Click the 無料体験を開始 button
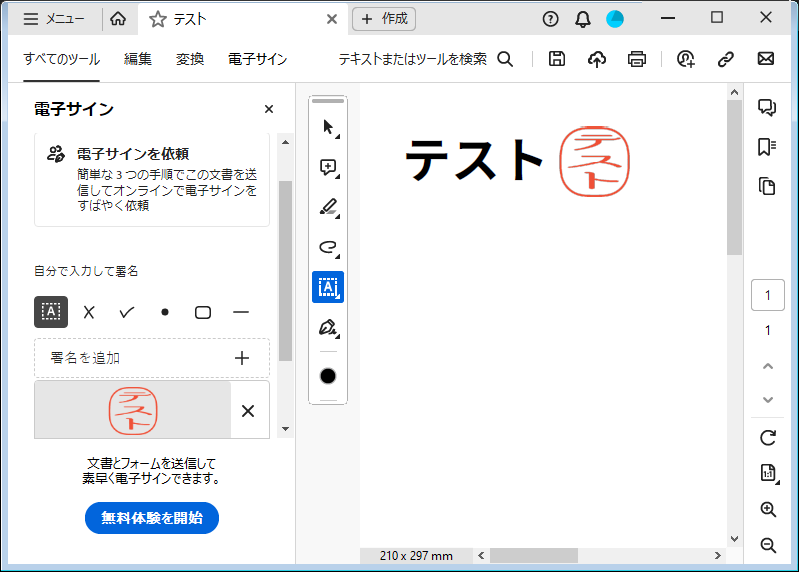The image size is (799, 572). coord(152,518)
